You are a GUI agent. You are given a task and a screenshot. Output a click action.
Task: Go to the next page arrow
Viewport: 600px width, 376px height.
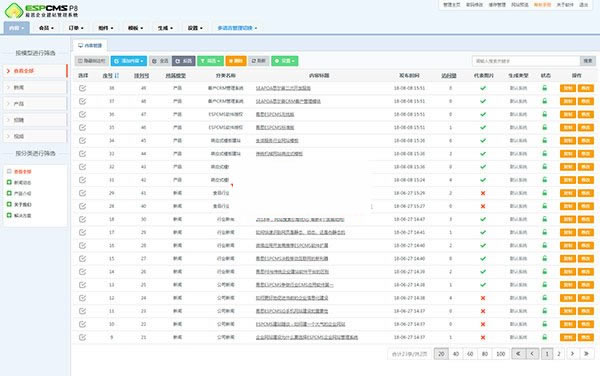[x=572, y=354]
